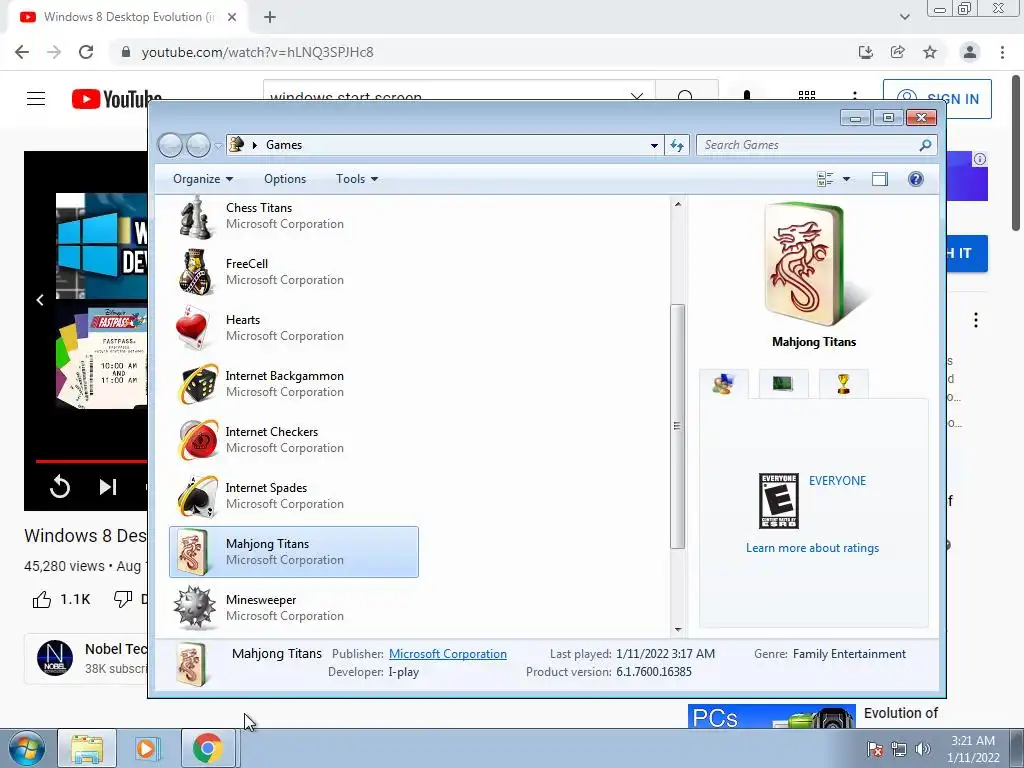This screenshot has width=1024, height=768.
Task: Click the games list scrollbar thumb
Action: point(678,426)
